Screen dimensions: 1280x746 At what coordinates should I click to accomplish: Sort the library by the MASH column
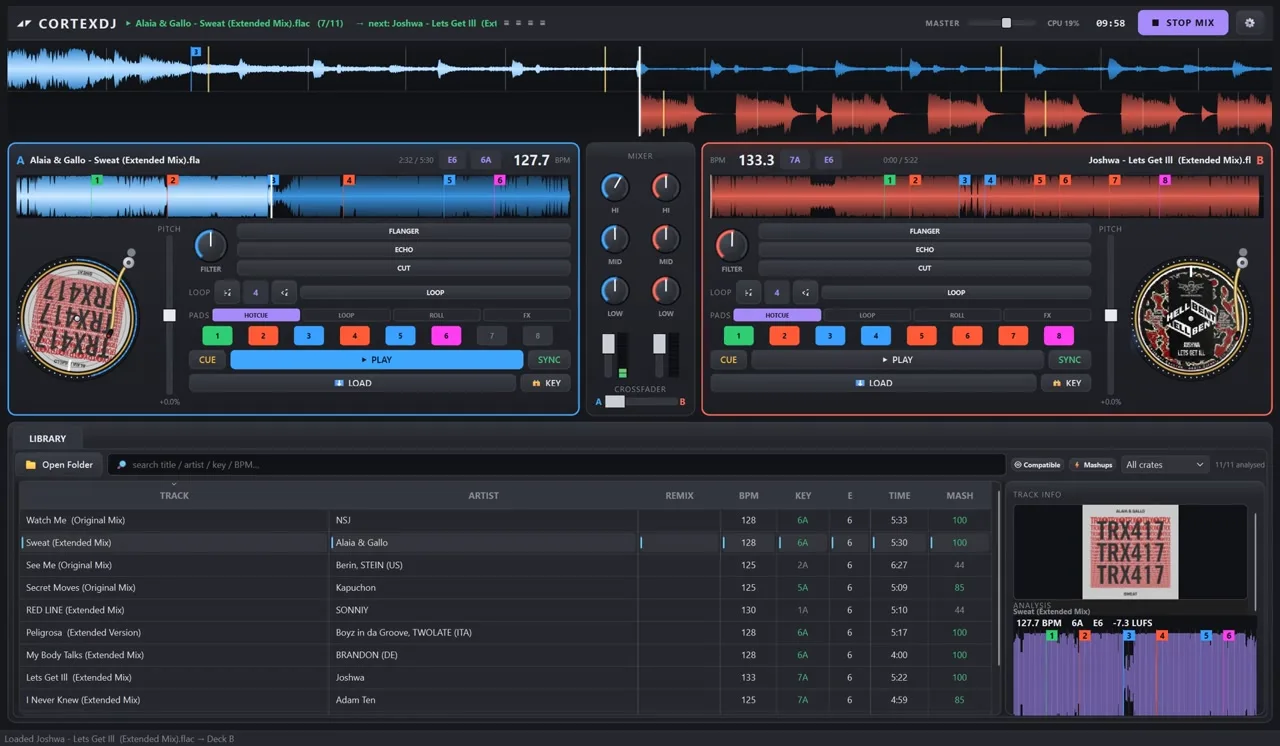point(960,495)
